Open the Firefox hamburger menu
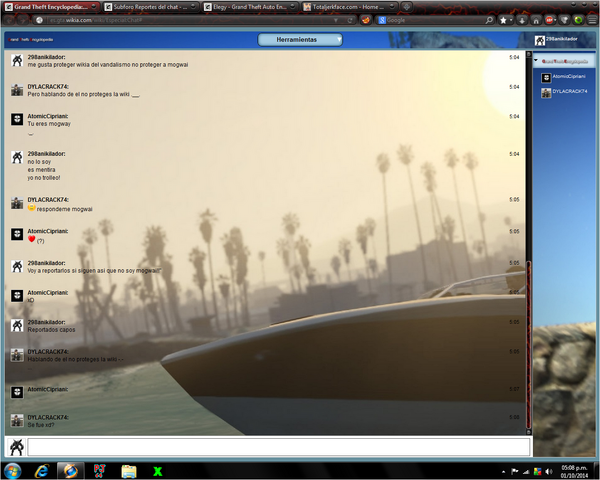This screenshot has height=480, width=600. pyautogui.click(x=592, y=20)
